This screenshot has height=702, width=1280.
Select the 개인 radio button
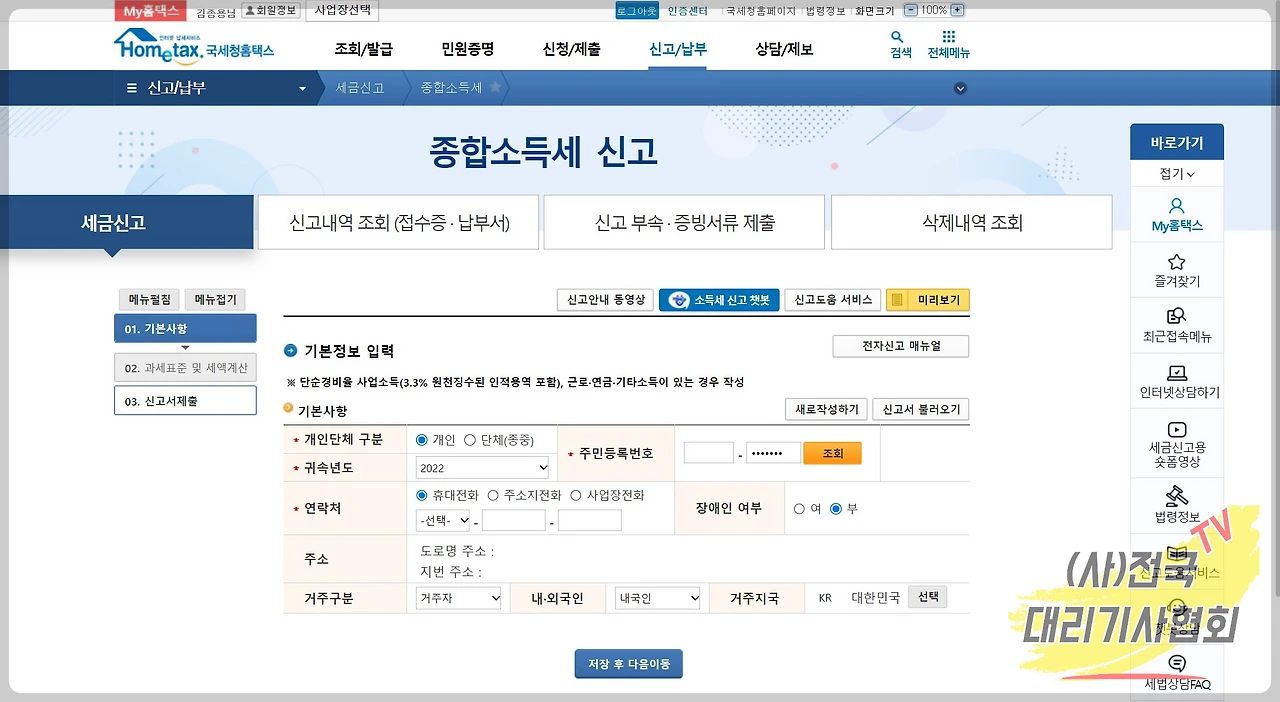pyautogui.click(x=422, y=440)
